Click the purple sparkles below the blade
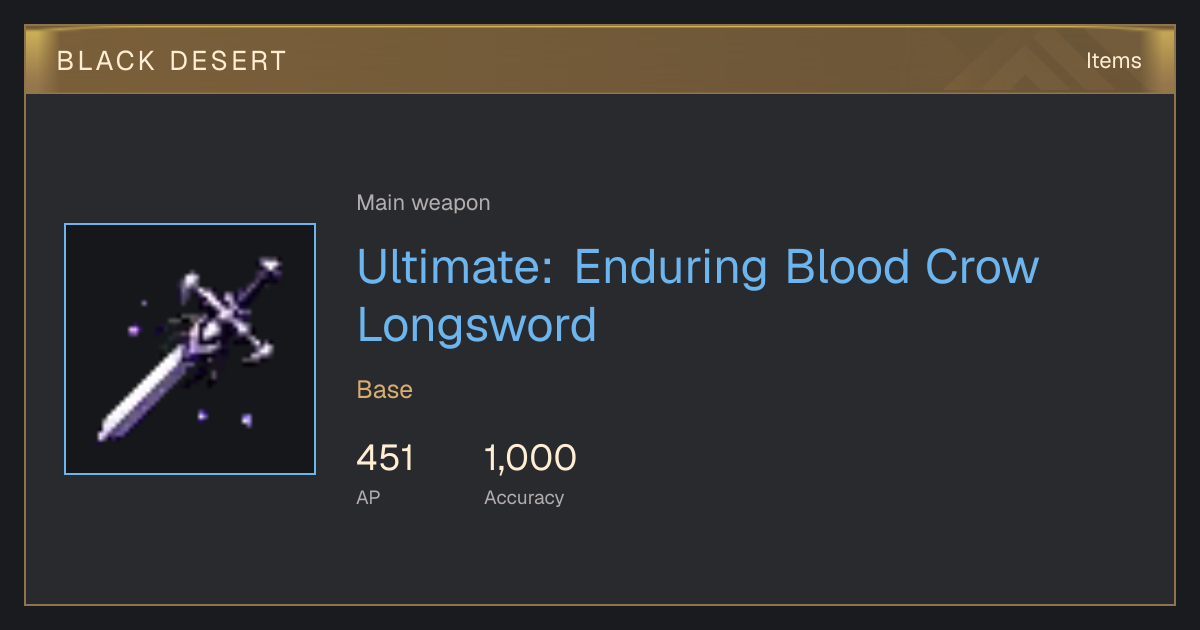Viewport: 1200px width, 630px height. tap(224, 417)
